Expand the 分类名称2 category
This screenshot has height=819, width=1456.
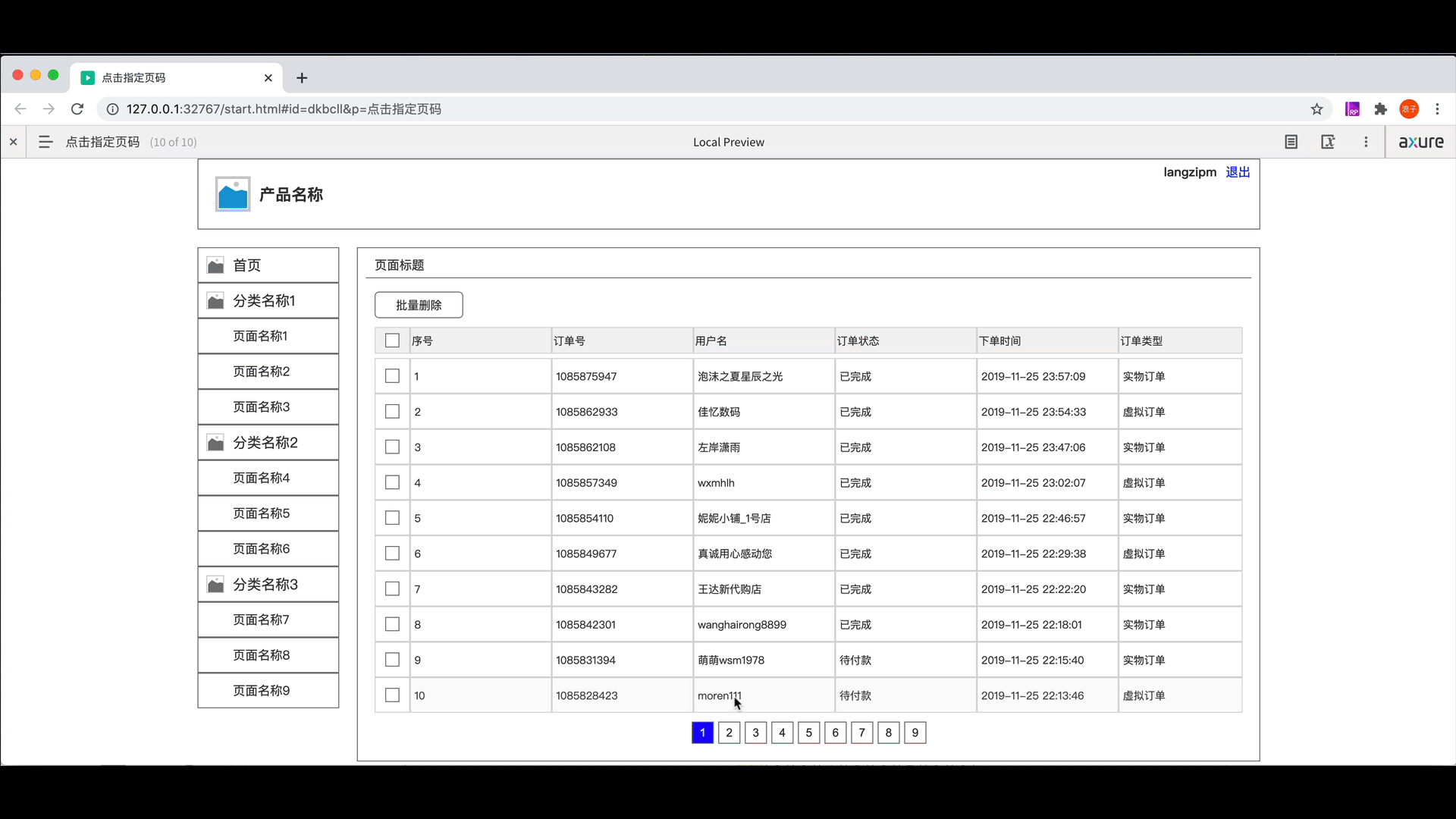point(268,443)
